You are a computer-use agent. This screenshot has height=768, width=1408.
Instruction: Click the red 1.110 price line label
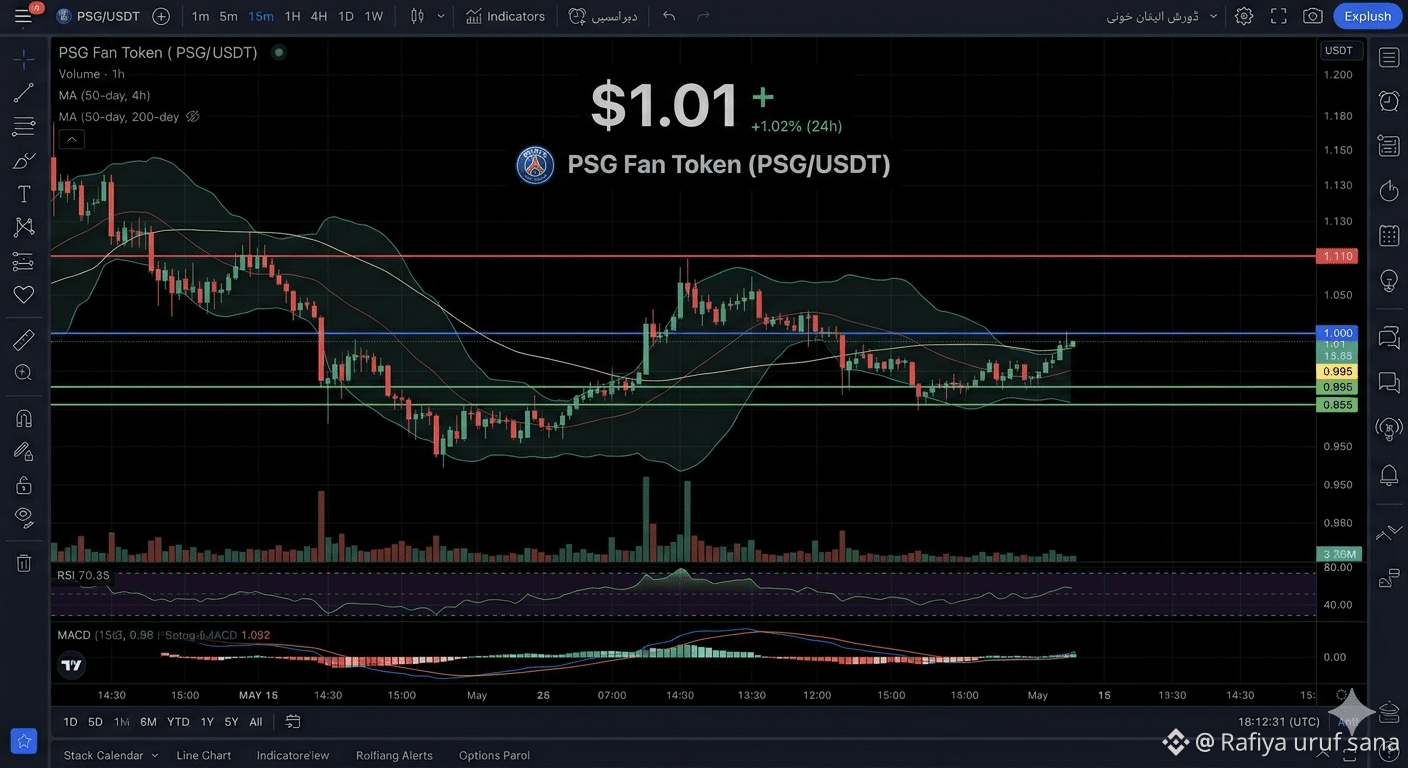pos(1337,256)
